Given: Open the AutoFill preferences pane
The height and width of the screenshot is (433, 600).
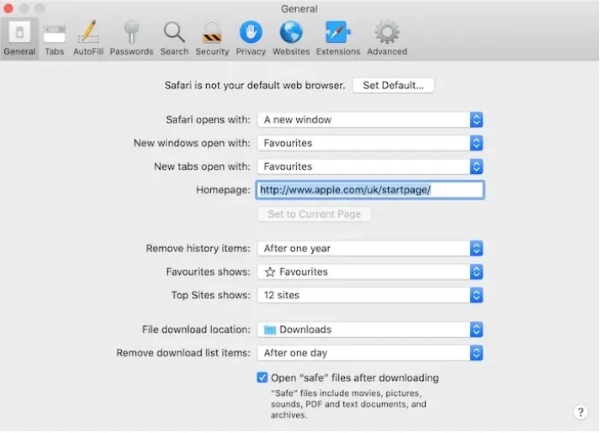Looking at the screenshot, I should pos(88,37).
